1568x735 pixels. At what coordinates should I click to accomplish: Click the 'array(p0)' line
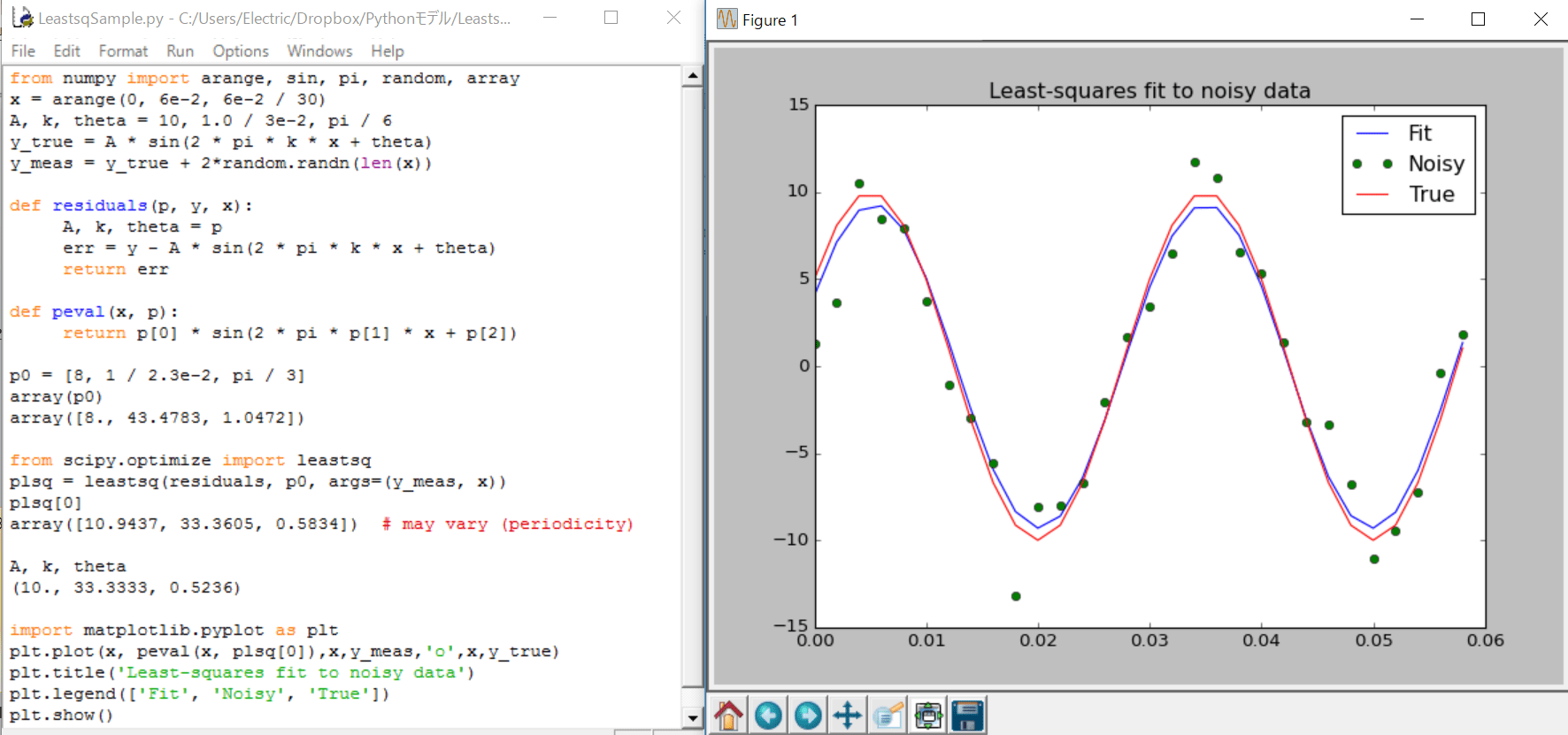click(x=56, y=397)
